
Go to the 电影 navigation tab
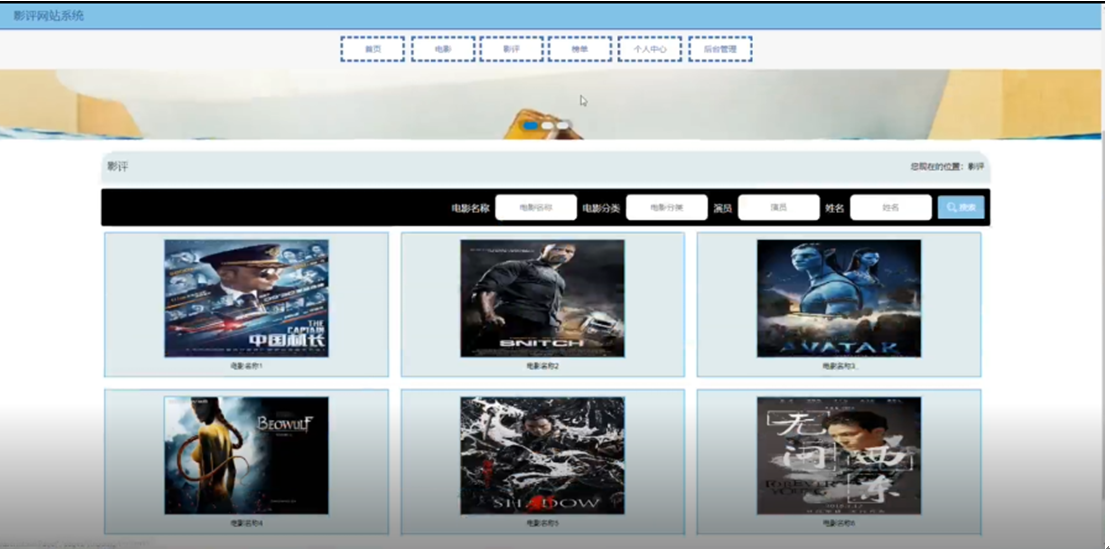pyautogui.click(x=442, y=50)
